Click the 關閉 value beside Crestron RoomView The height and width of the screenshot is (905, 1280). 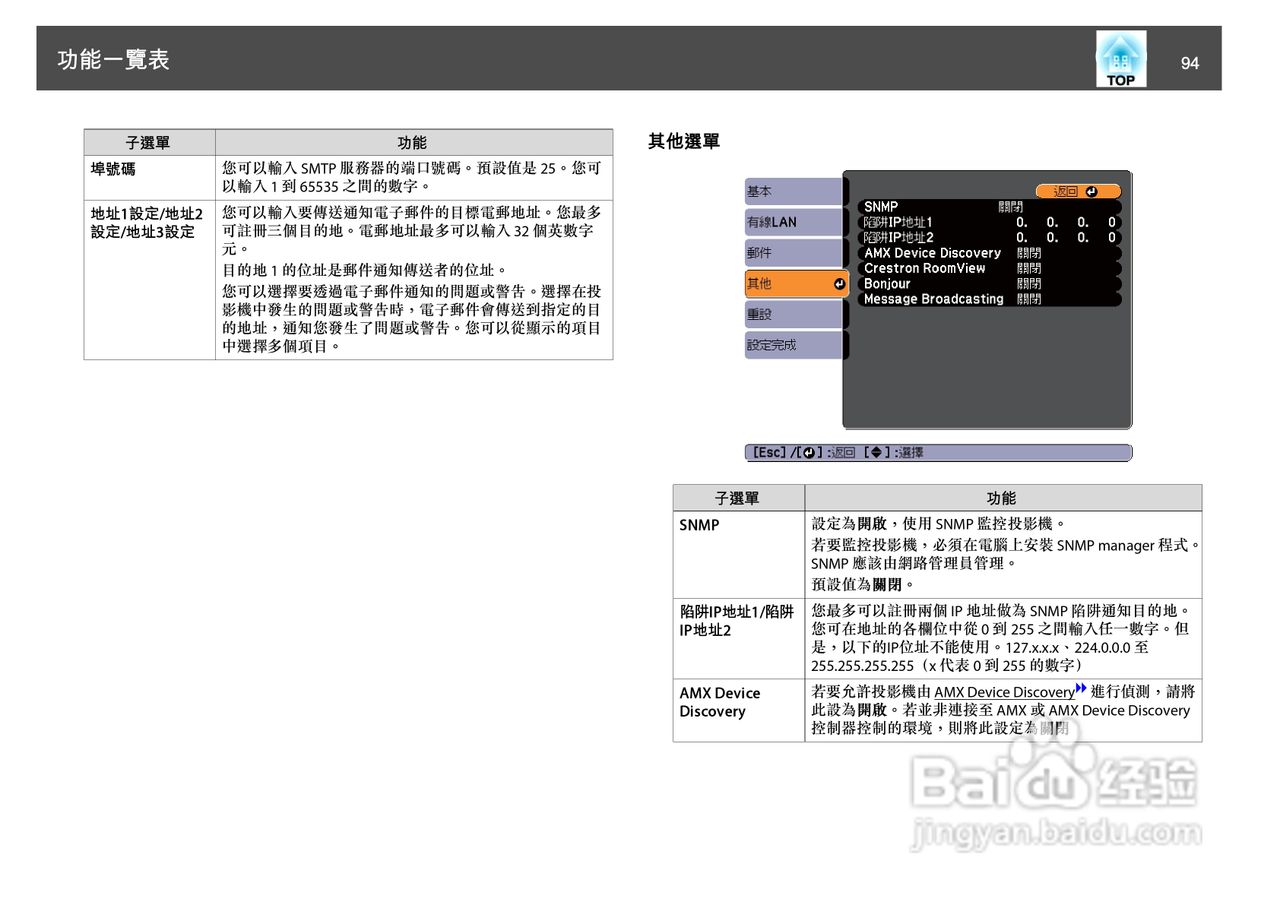click(1029, 268)
